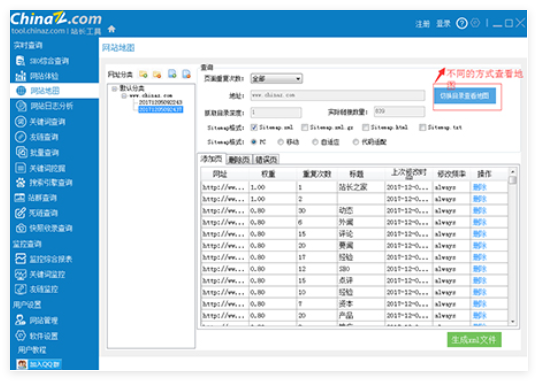Image resolution: width=538 pixels, height=381 pixels.
Task: Switch to the 删除页 tab
Action: pyautogui.click(x=239, y=160)
